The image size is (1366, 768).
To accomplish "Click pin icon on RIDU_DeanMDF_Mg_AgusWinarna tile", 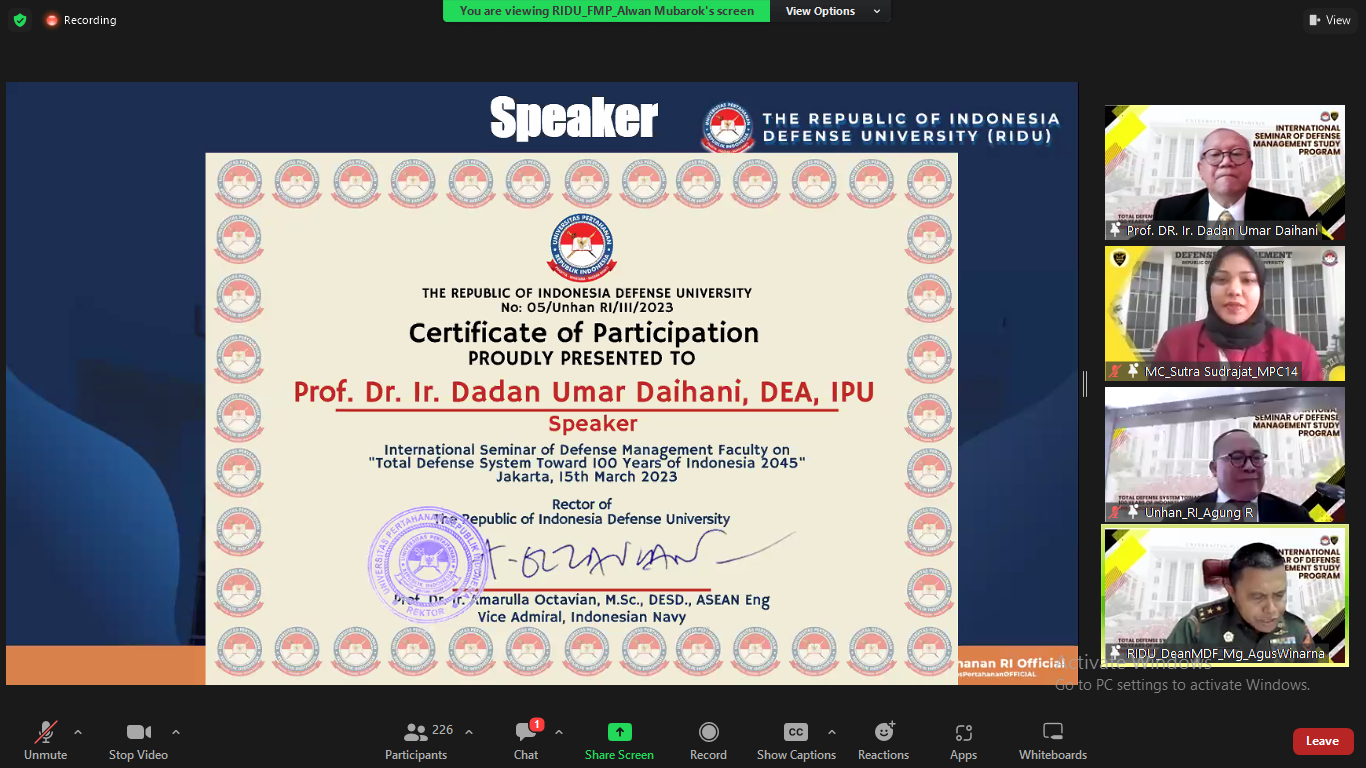I will (1116, 653).
